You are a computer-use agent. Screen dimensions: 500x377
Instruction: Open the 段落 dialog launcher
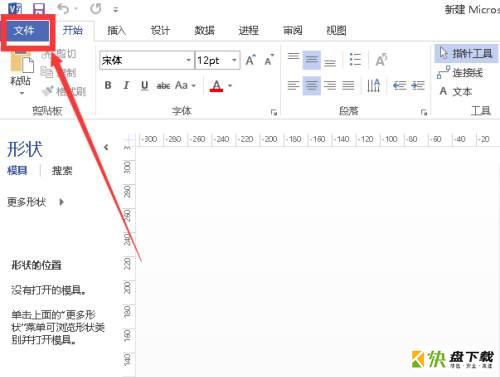pos(424,112)
